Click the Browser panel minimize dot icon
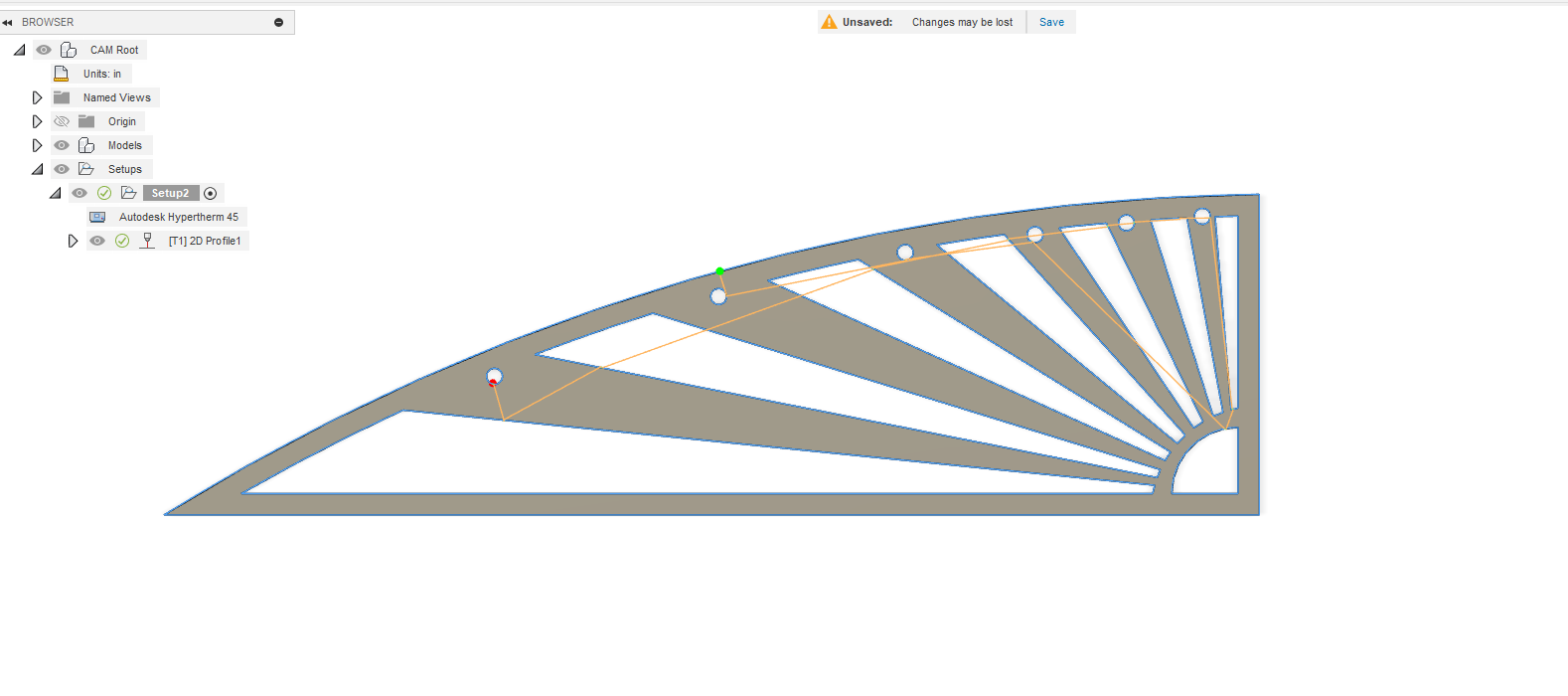1568x696 pixels. [278, 22]
